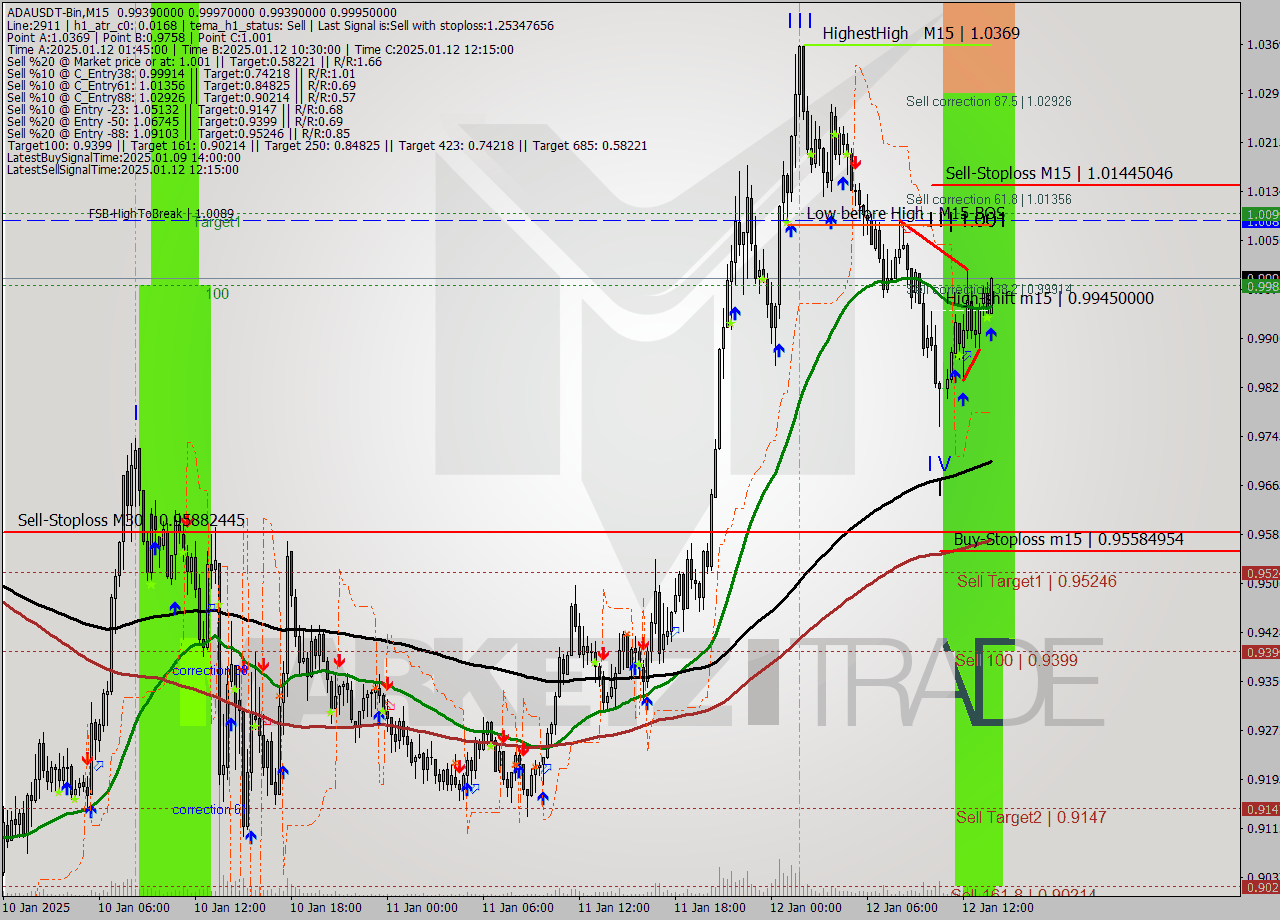Click the 'Sell %10 @ C_Entry61: 1.01356' row
The width and height of the screenshot is (1280, 920).
(x=181, y=86)
